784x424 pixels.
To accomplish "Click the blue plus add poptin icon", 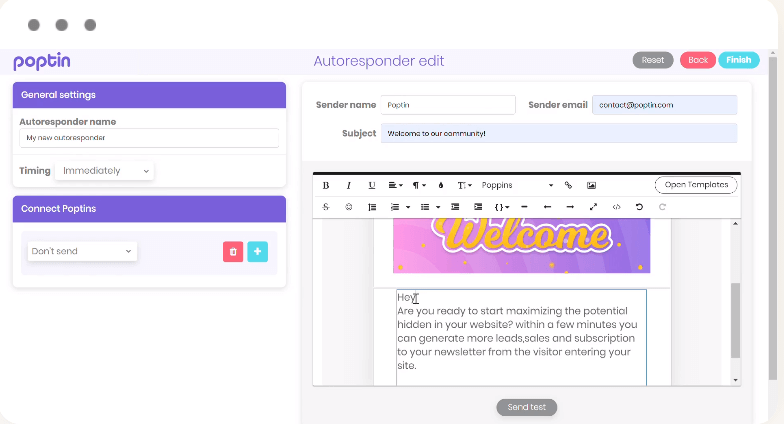I will (257, 251).
